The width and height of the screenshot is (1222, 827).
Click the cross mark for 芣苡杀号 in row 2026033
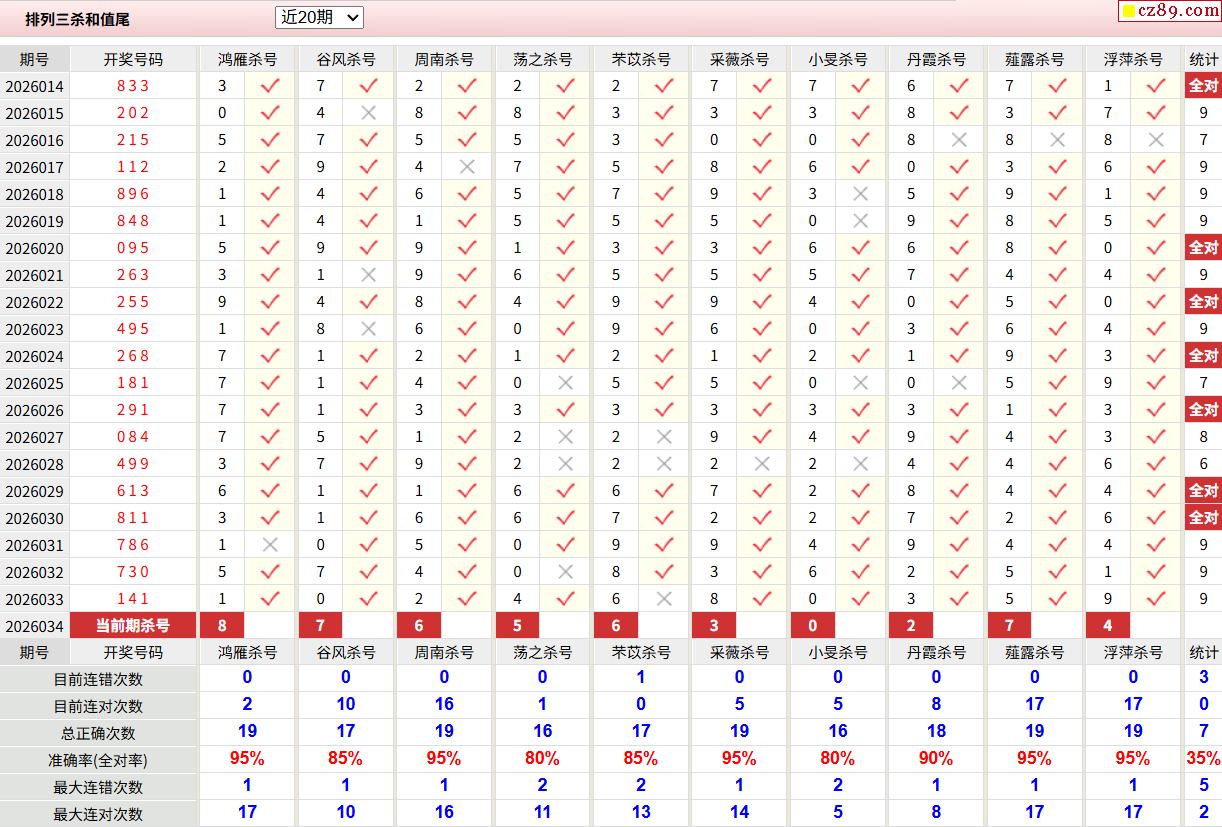click(664, 599)
